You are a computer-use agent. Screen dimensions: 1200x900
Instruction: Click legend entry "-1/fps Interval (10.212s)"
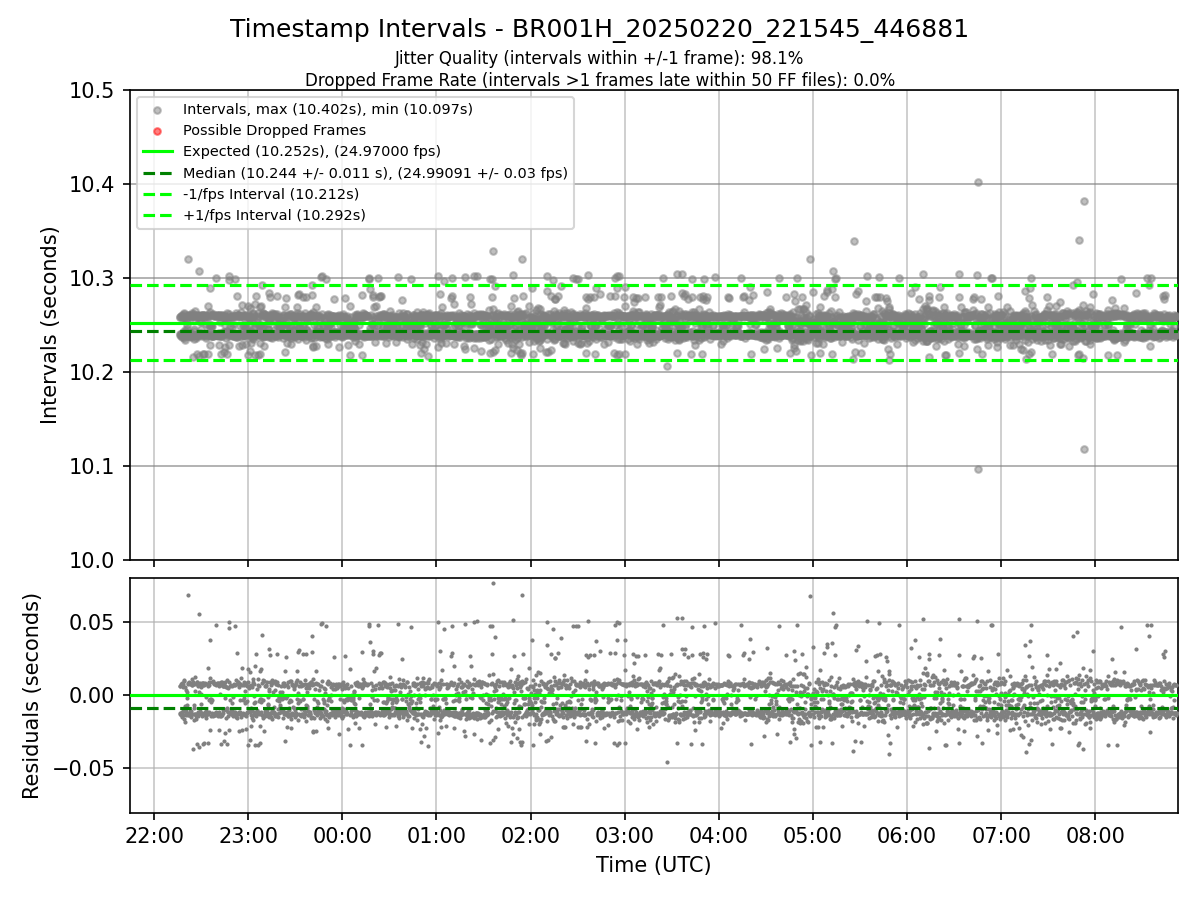tap(270, 194)
